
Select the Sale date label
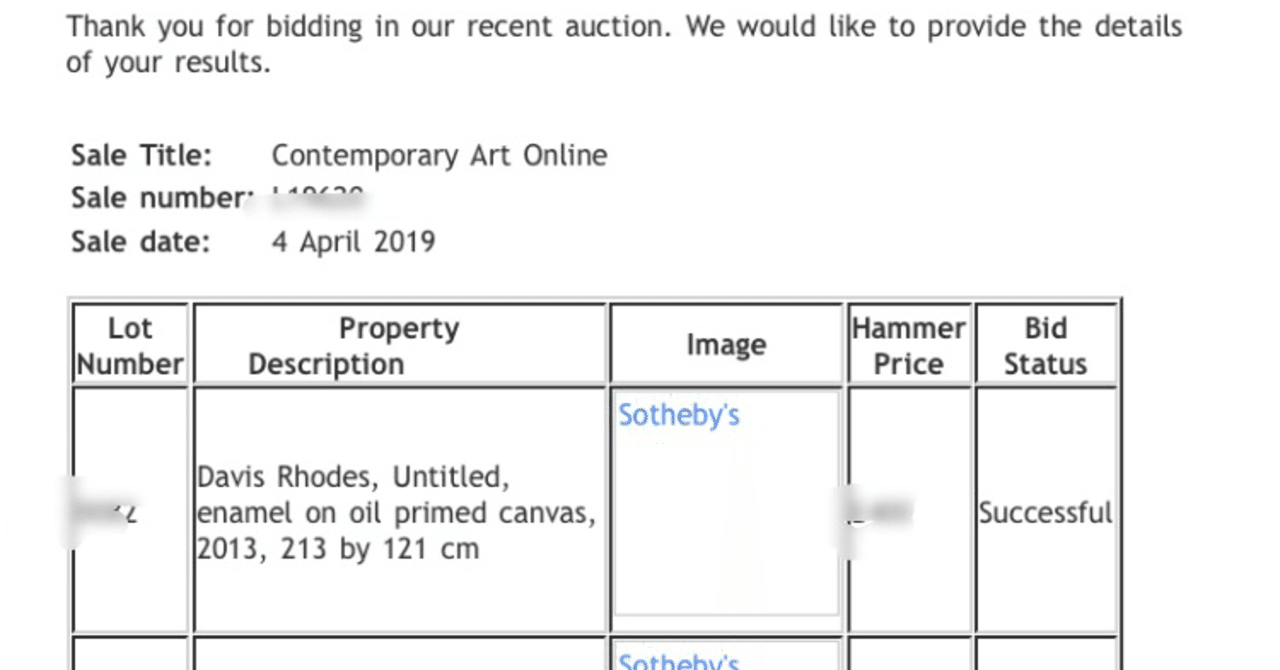point(141,242)
